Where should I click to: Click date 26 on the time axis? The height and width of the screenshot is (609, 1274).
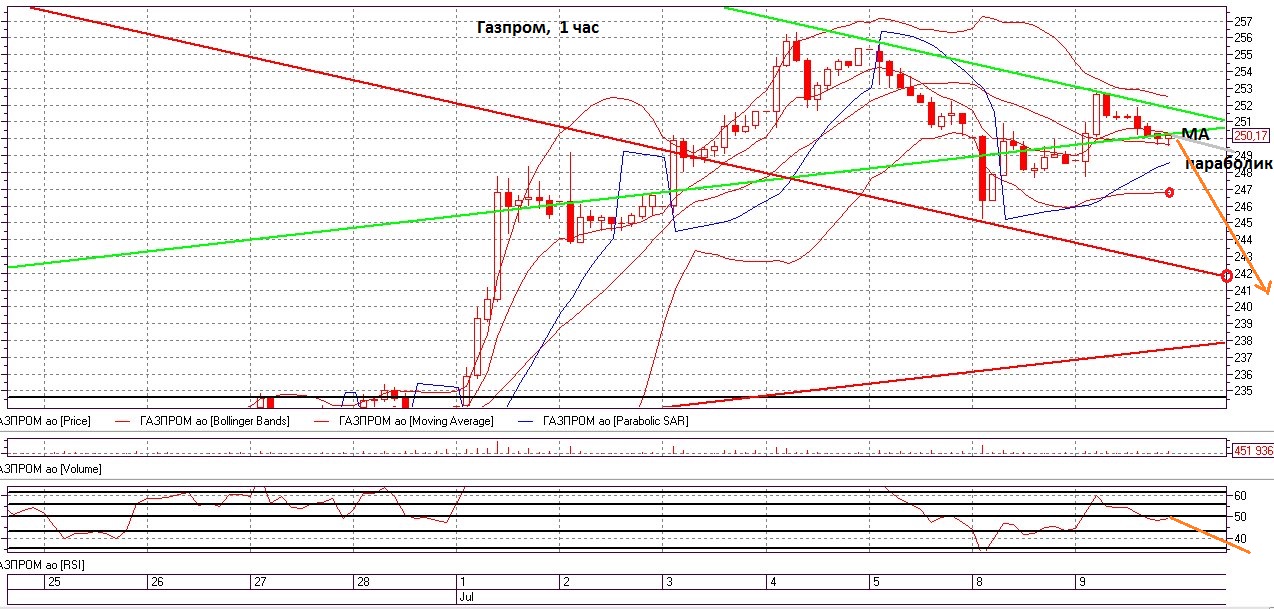156,581
